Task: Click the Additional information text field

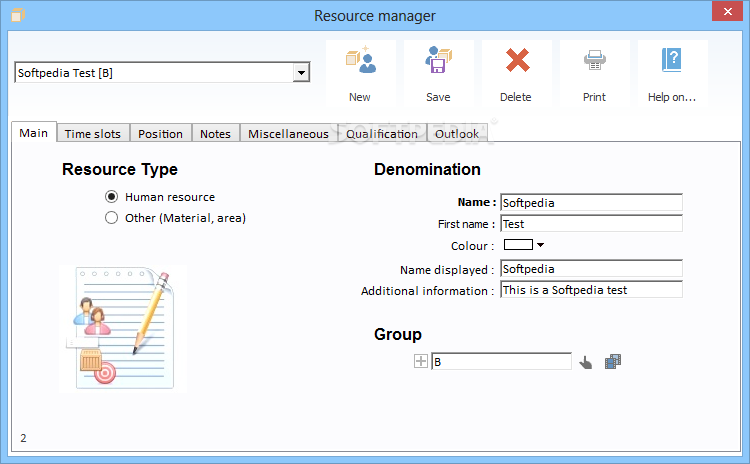Action: [592, 289]
